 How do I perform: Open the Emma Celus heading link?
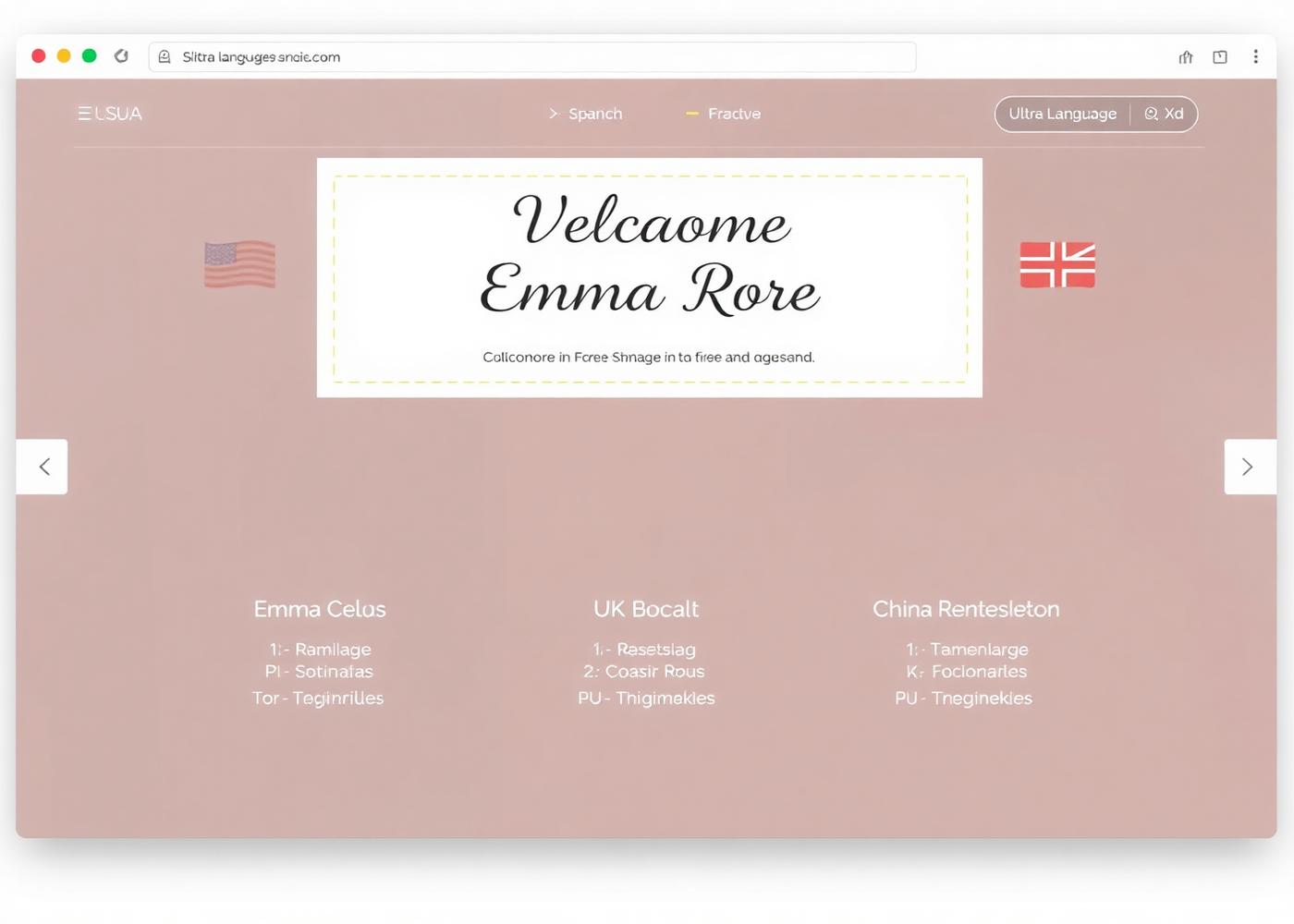coord(320,609)
